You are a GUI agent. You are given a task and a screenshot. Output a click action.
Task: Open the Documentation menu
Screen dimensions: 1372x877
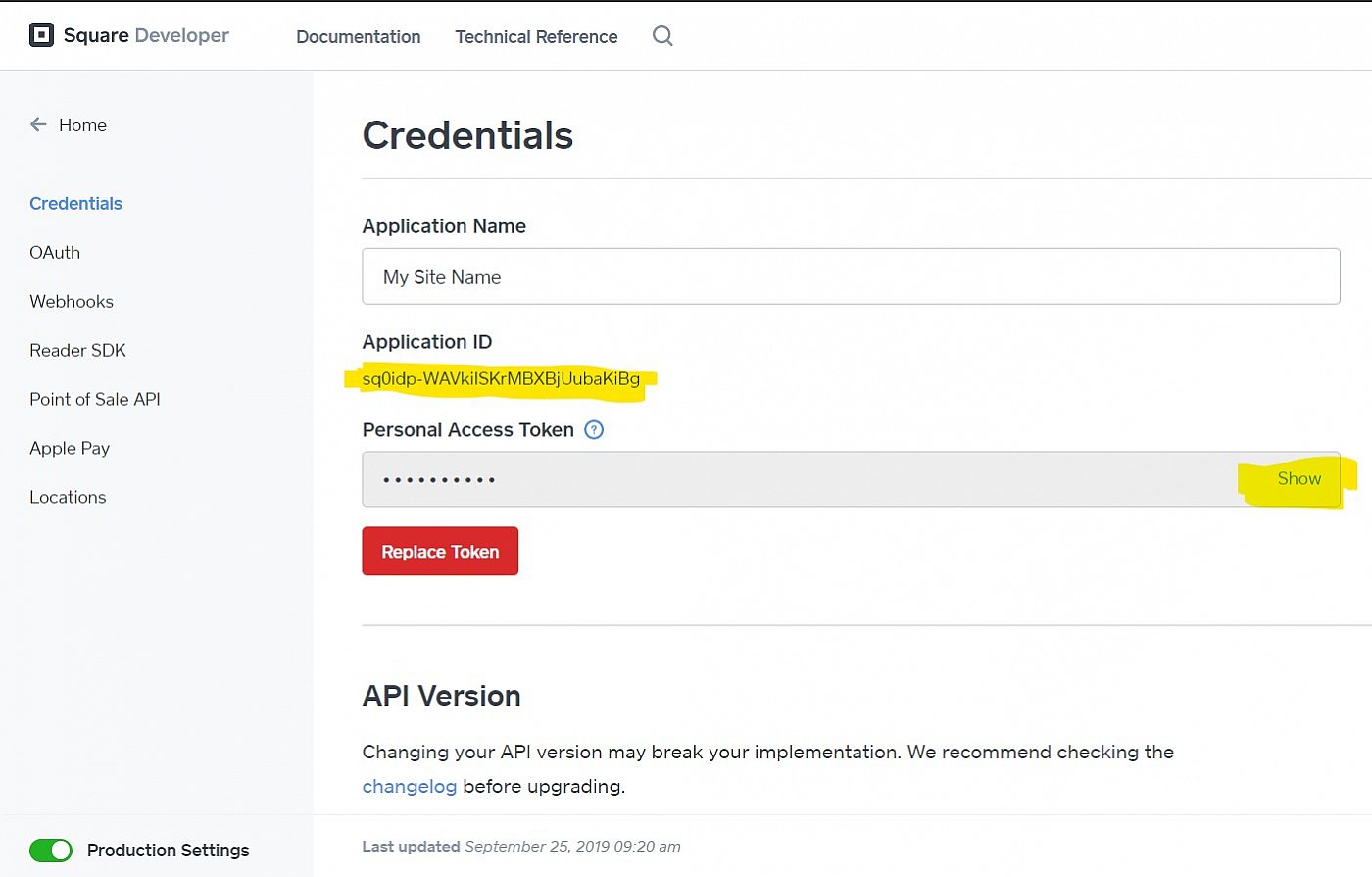click(359, 36)
